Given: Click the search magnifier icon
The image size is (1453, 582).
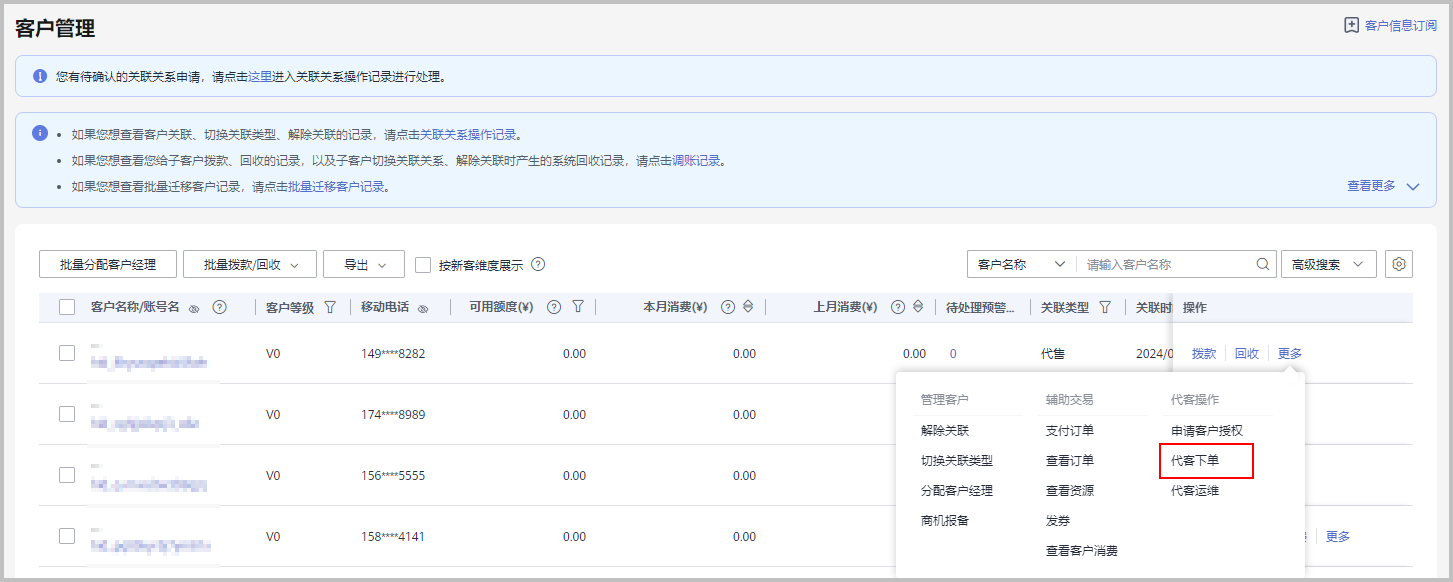Looking at the screenshot, I should click(x=1263, y=265).
